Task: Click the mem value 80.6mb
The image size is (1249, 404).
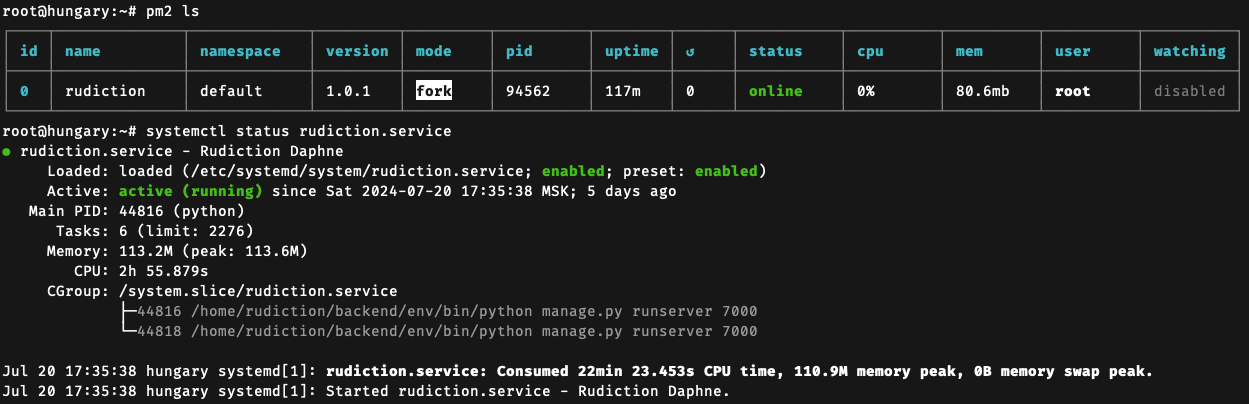Action: tap(982, 91)
